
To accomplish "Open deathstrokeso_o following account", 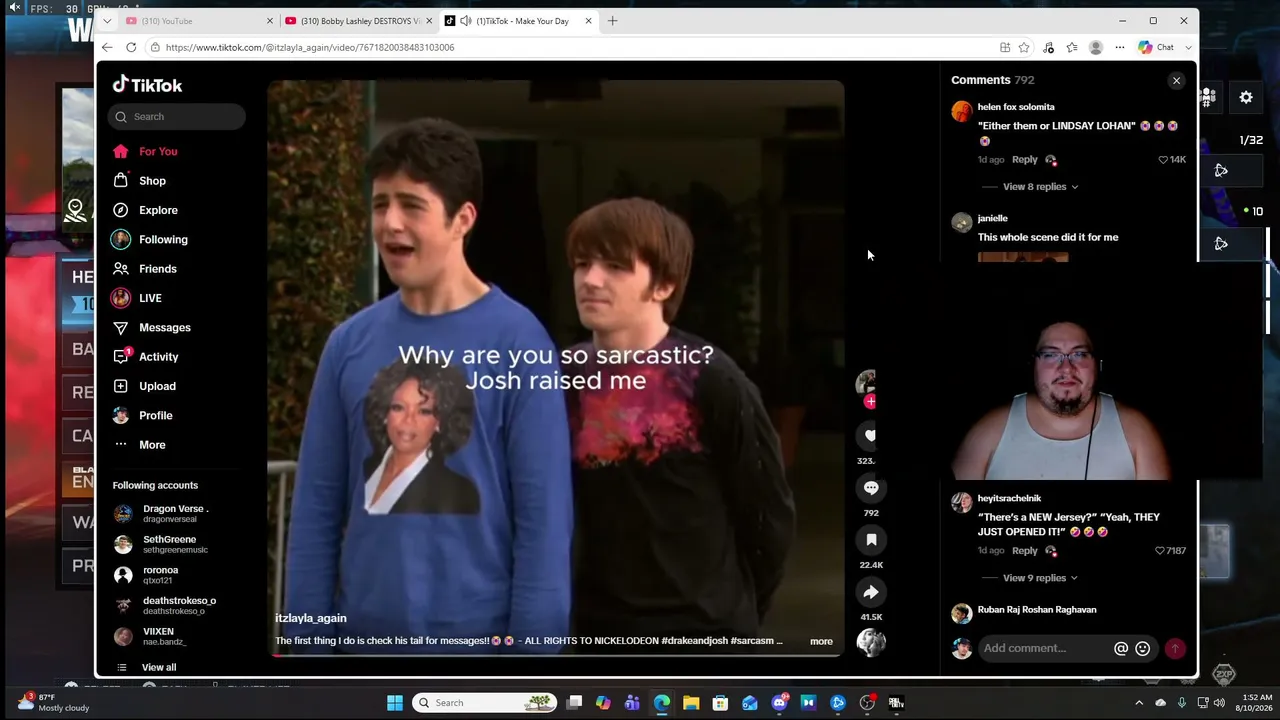I will click(175, 605).
